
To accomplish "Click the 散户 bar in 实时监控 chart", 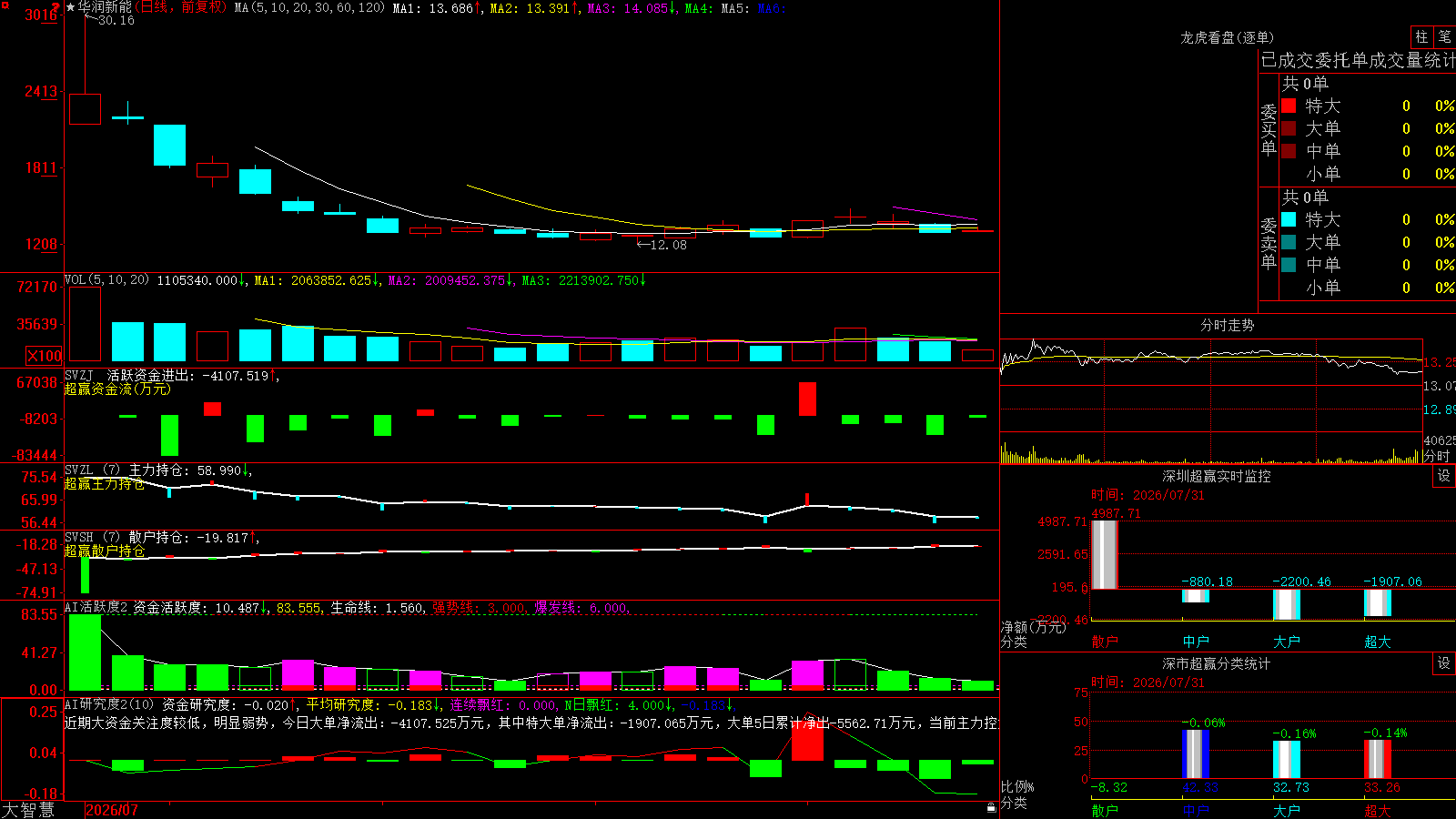I will [x=1104, y=554].
